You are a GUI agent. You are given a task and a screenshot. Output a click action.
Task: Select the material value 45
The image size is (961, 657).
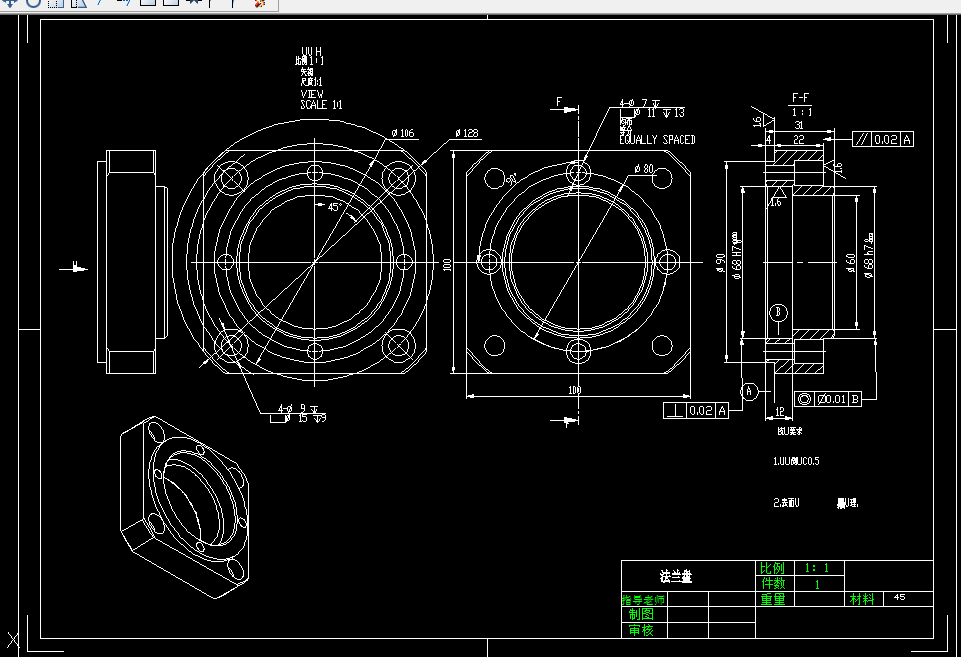[900, 597]
